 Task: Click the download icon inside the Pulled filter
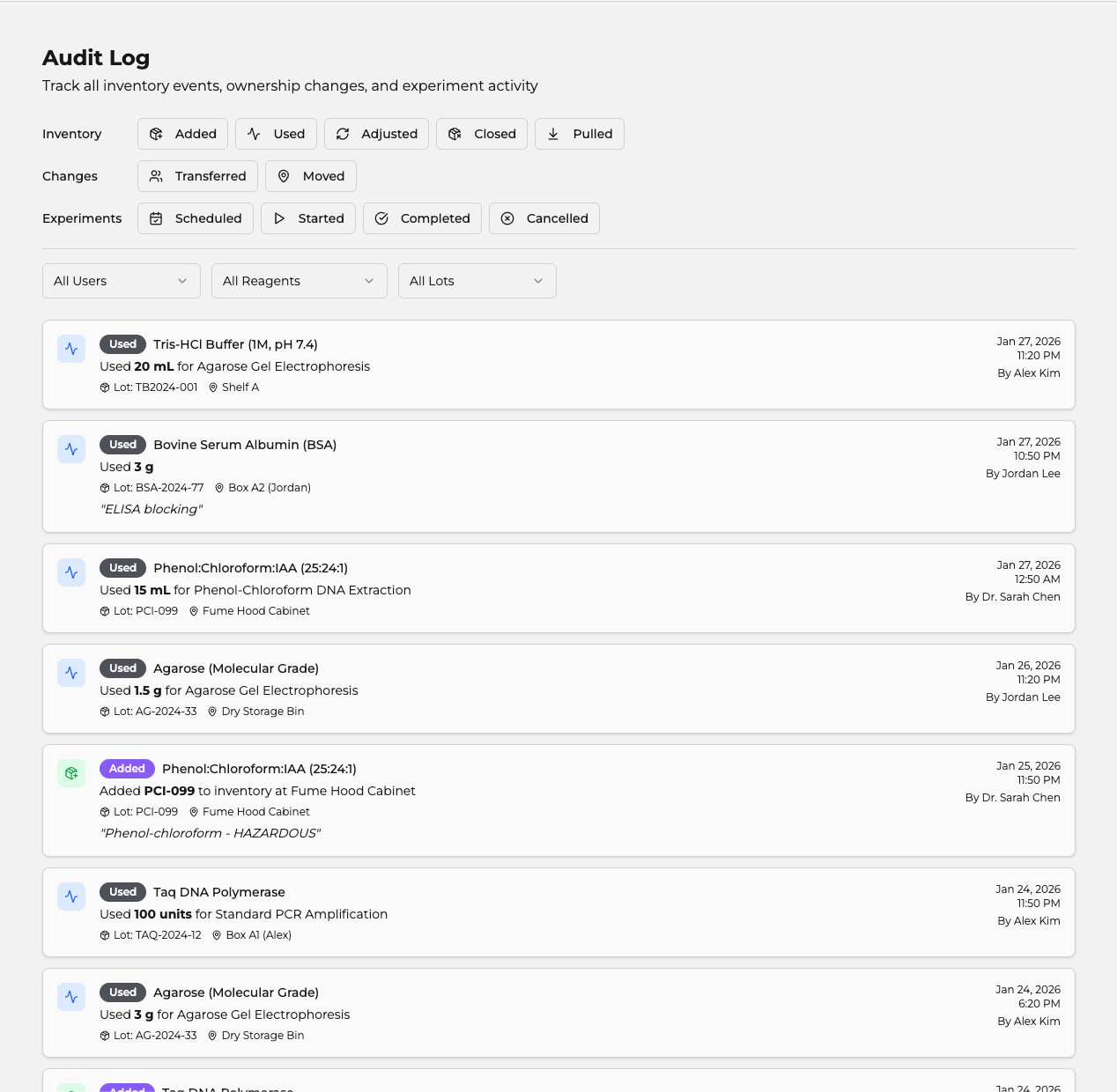coord(553,134)
